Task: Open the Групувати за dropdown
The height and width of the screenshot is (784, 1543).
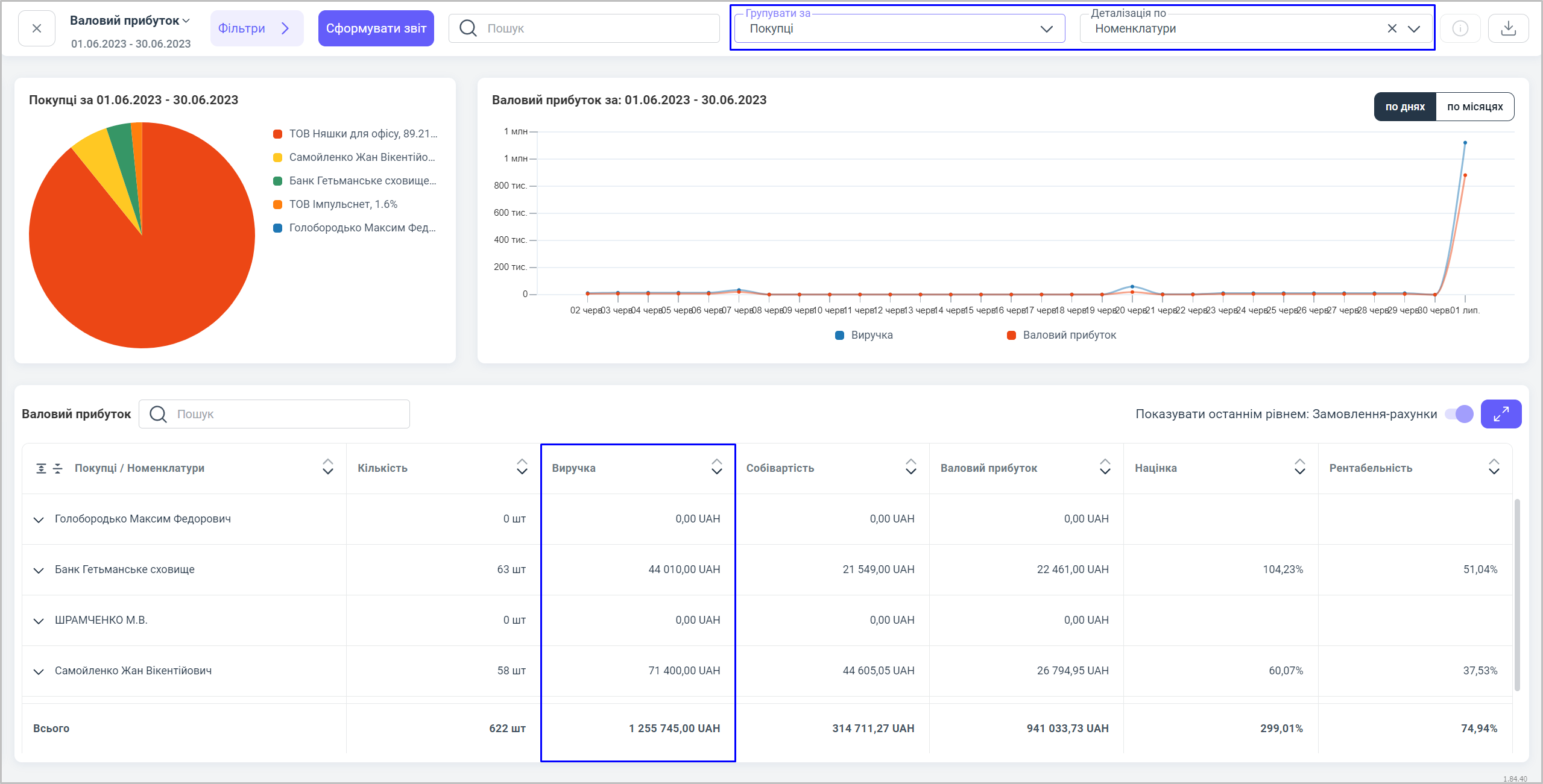Action: pyautogui.click(x=898, y=28)
